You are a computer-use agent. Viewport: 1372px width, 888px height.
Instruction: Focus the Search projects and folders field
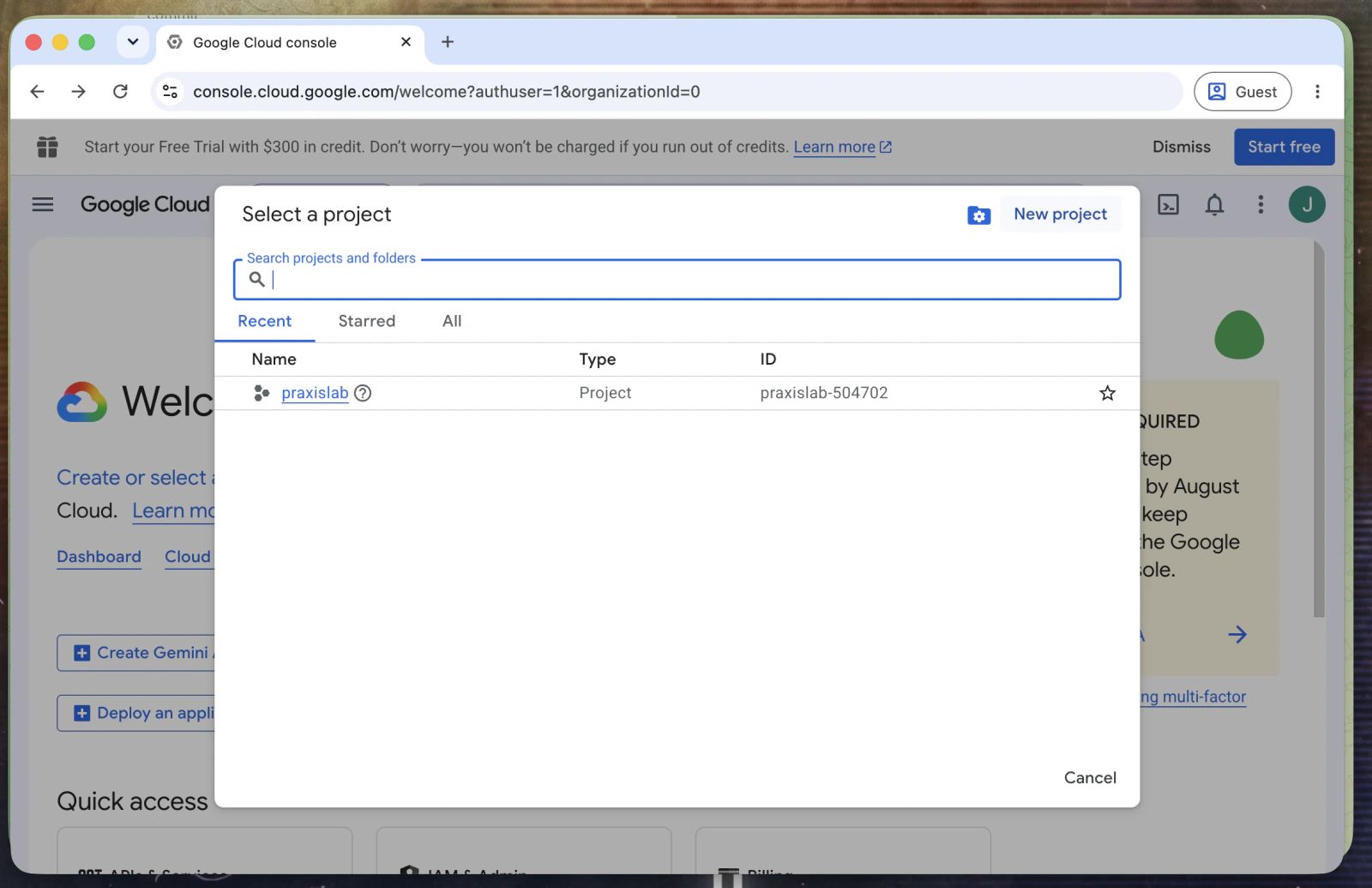(x=677, y=280)
